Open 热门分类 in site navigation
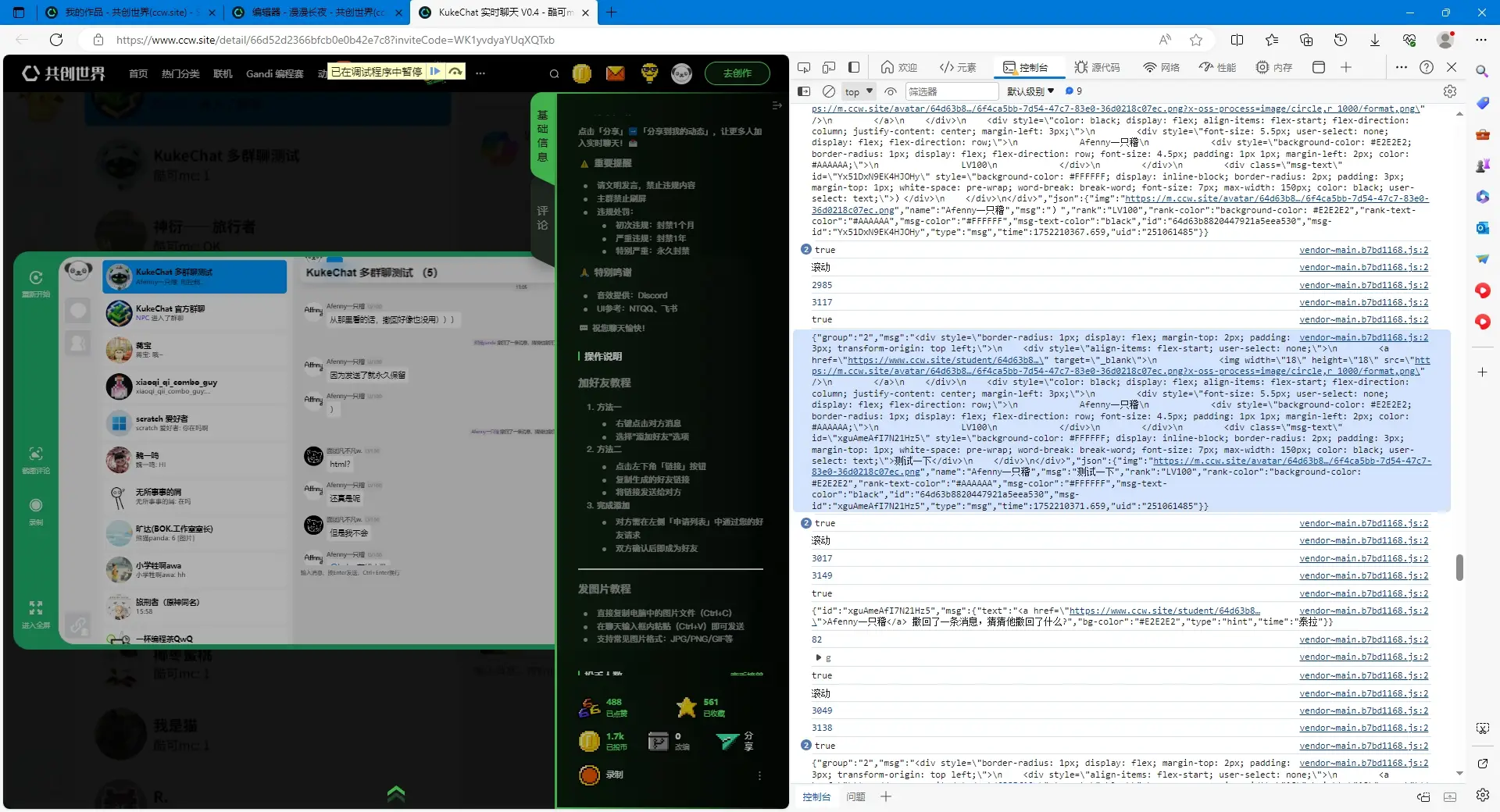Viewport: 1500px width, 812px height. click(x=180, y=73)
